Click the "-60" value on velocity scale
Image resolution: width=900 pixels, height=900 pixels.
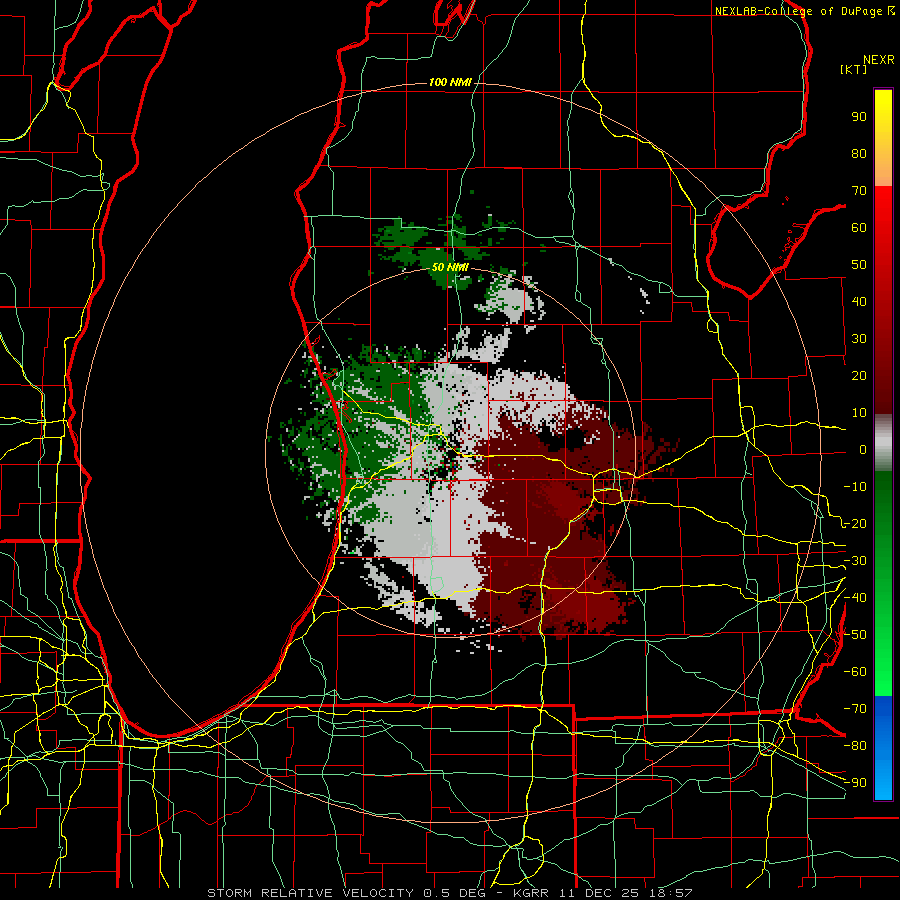[x=855, y=672]
